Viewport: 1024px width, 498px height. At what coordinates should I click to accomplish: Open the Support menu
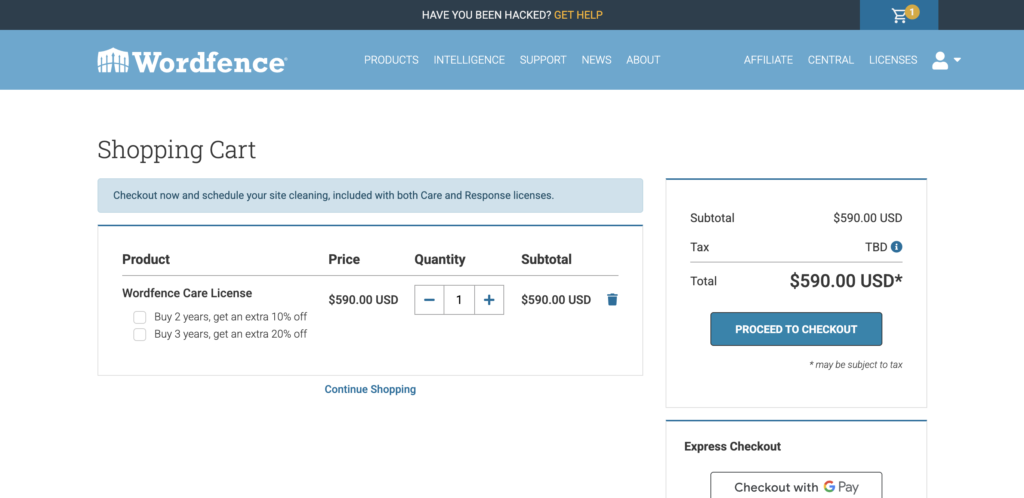tap(543, 60)
